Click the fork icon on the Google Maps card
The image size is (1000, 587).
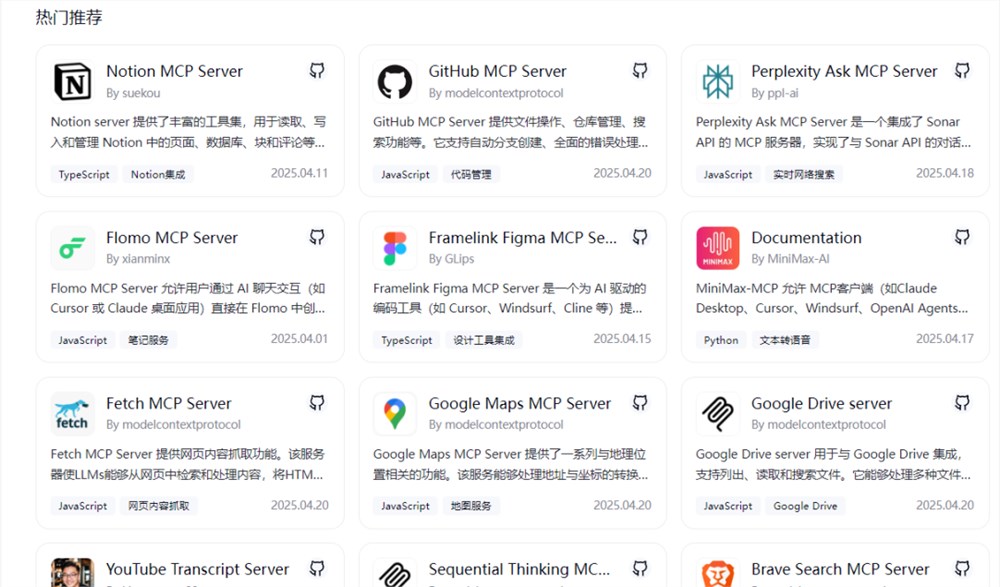[639, 402]
